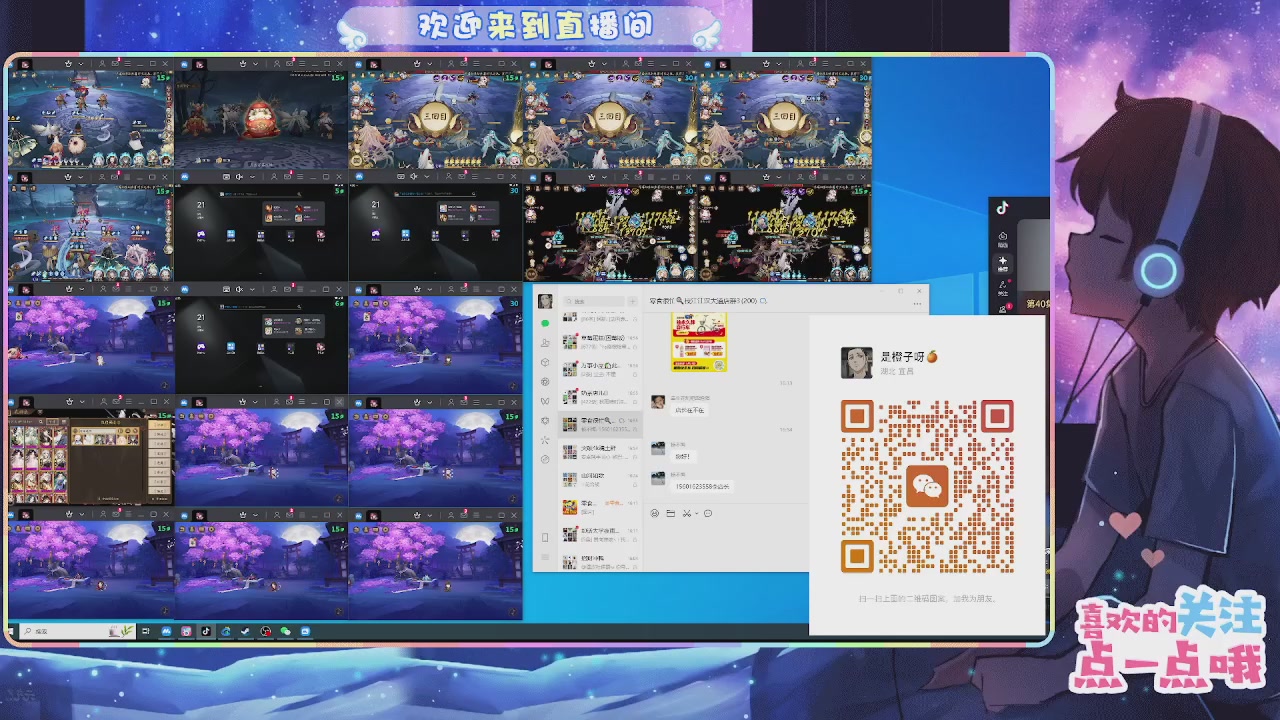Open the emoji picker in chat toolbar
The height and width of the screenshot is (720, 1280).
(655, 513)
